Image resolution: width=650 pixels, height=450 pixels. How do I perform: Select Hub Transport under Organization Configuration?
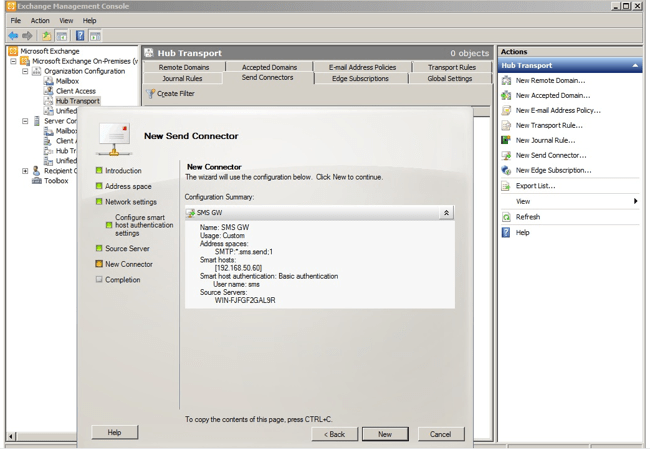pos(78,101)
